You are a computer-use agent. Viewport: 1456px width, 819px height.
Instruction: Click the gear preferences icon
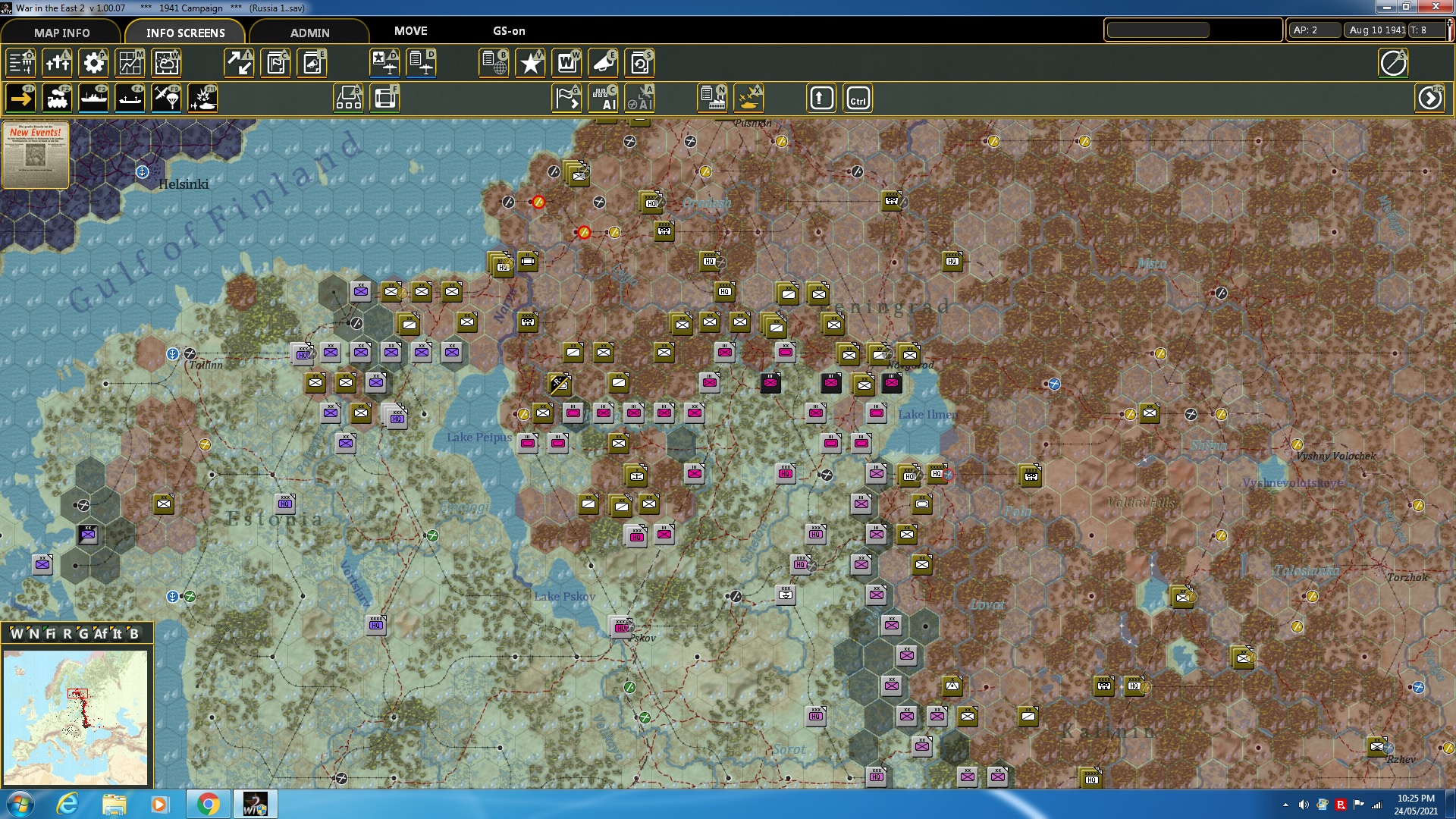[x=93, y=63]
